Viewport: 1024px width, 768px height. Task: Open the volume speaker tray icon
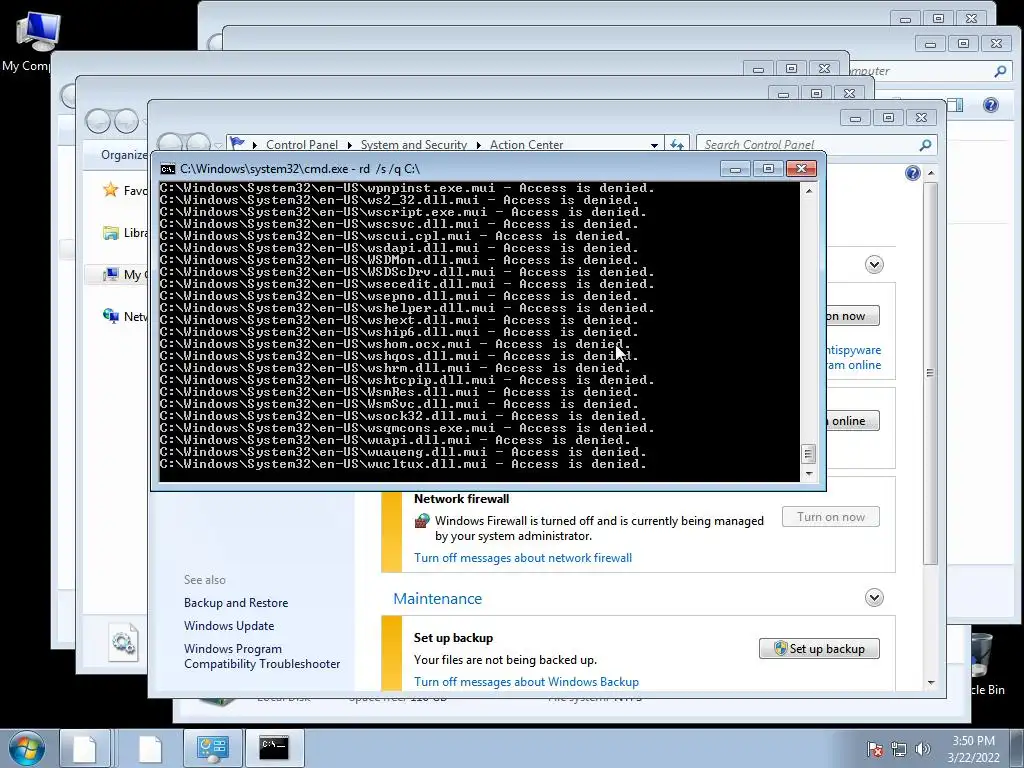coord(923,749)
